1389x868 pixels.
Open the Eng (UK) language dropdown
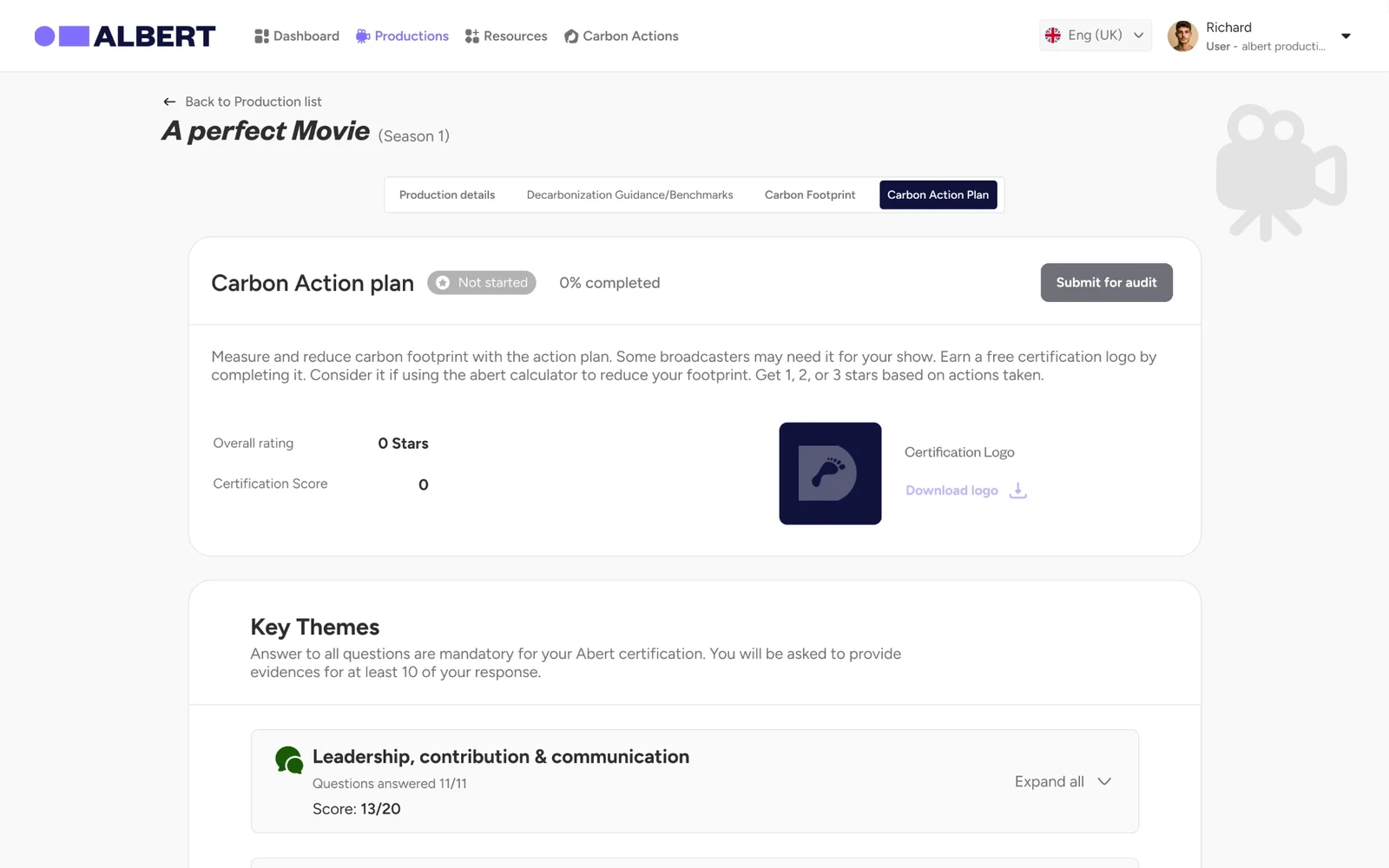(x=1096, y=36)
